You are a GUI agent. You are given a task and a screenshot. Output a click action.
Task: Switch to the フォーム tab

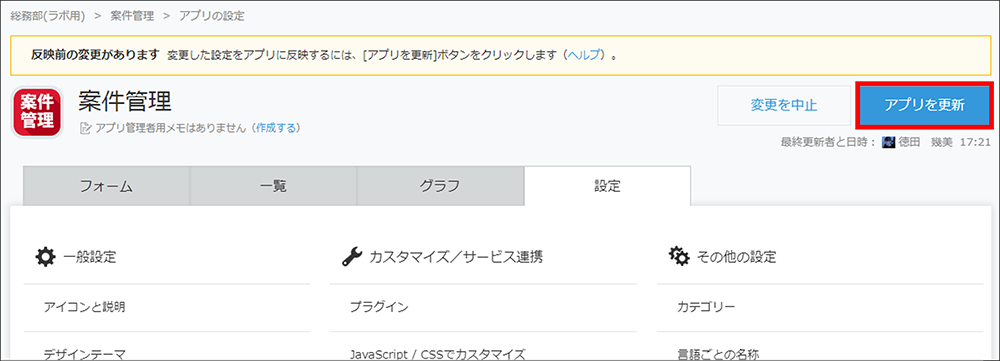[x=107, y=186]
